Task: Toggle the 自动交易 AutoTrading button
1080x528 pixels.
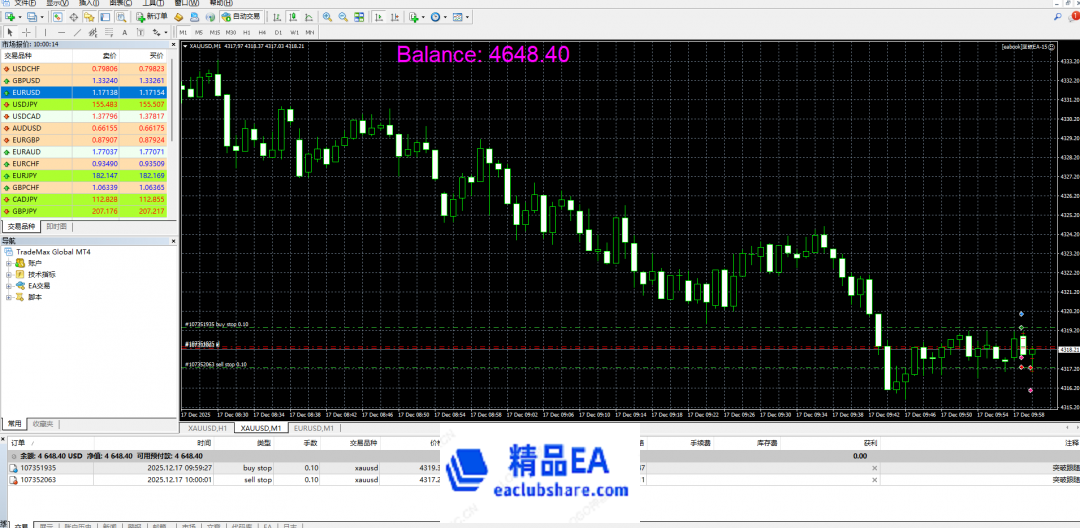Action: click(240, 17)
